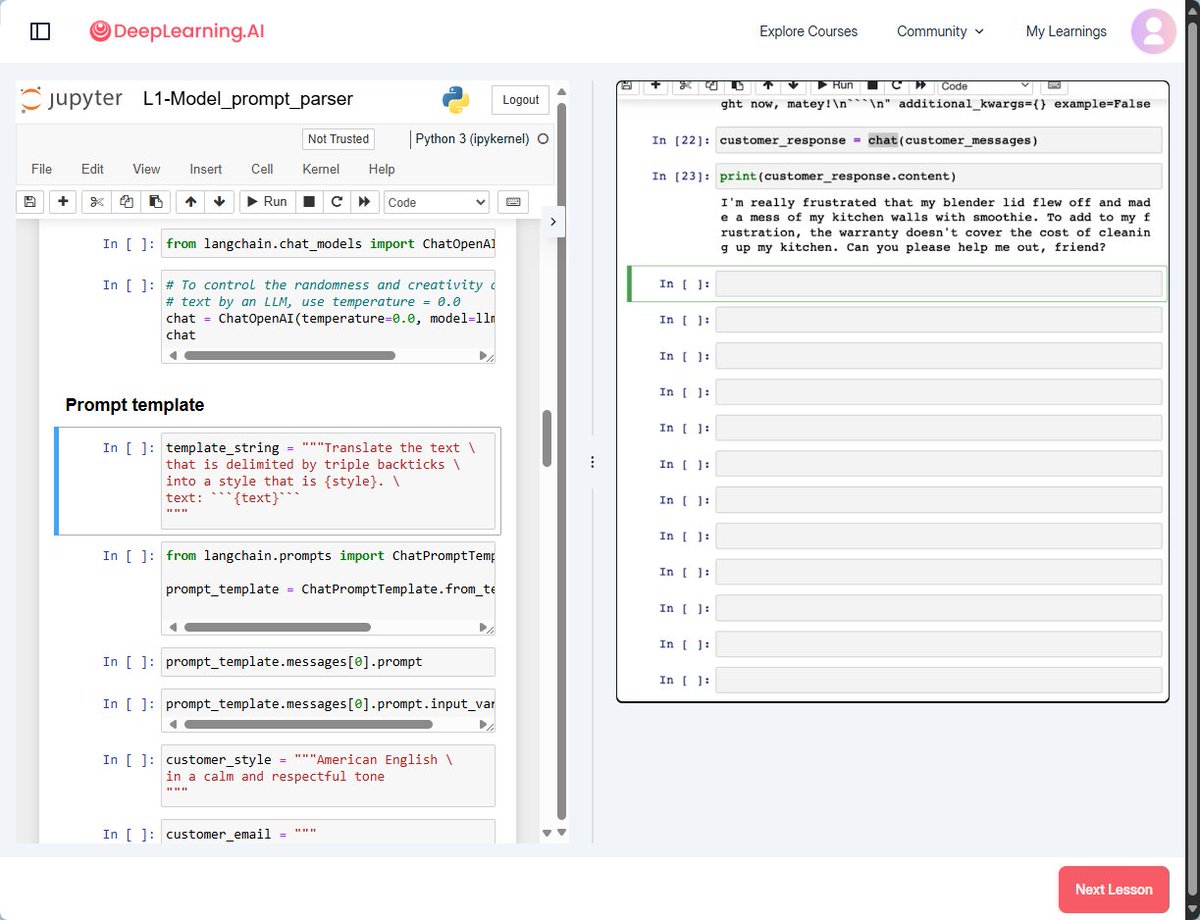Toggle the course sidebar panel icon
This screenshot has height=920, width=1200.
pos(40,32)
